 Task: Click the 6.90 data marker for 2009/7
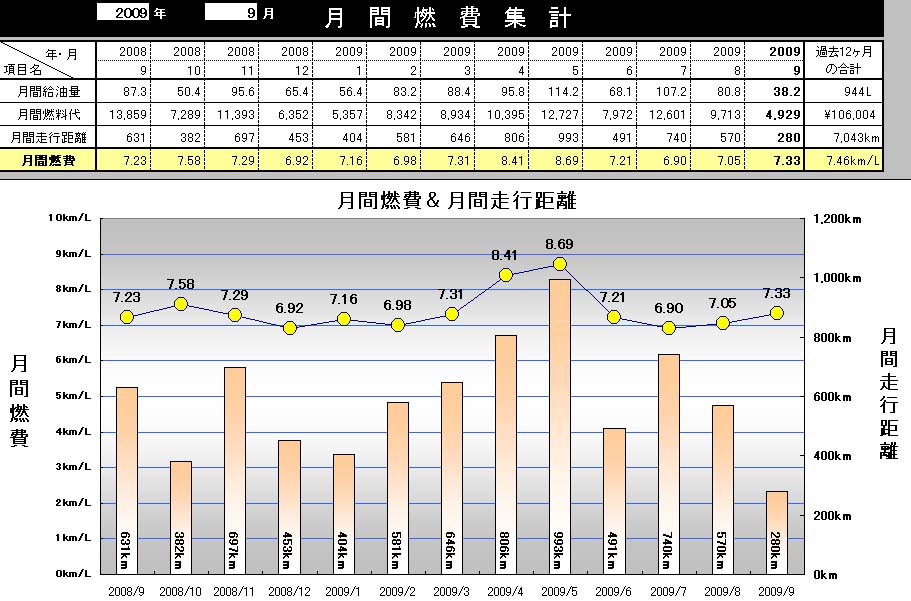tap(669, 327)
